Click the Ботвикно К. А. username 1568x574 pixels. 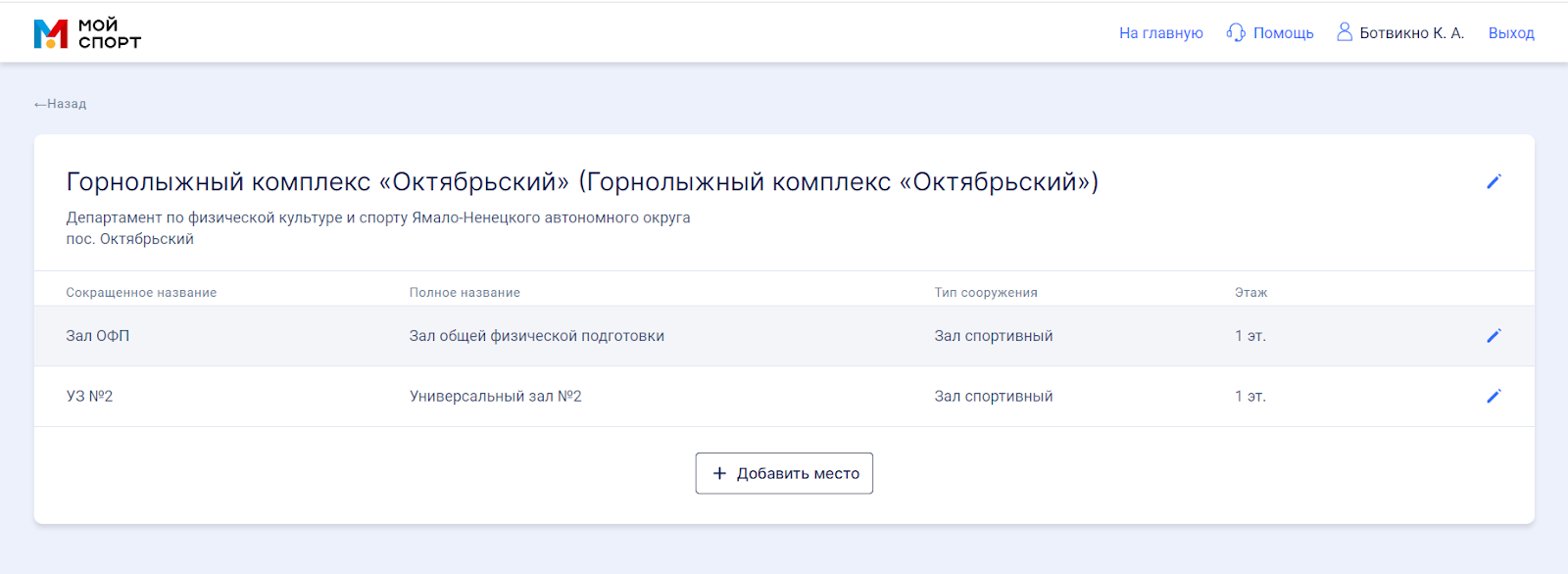pos(1411,32)
